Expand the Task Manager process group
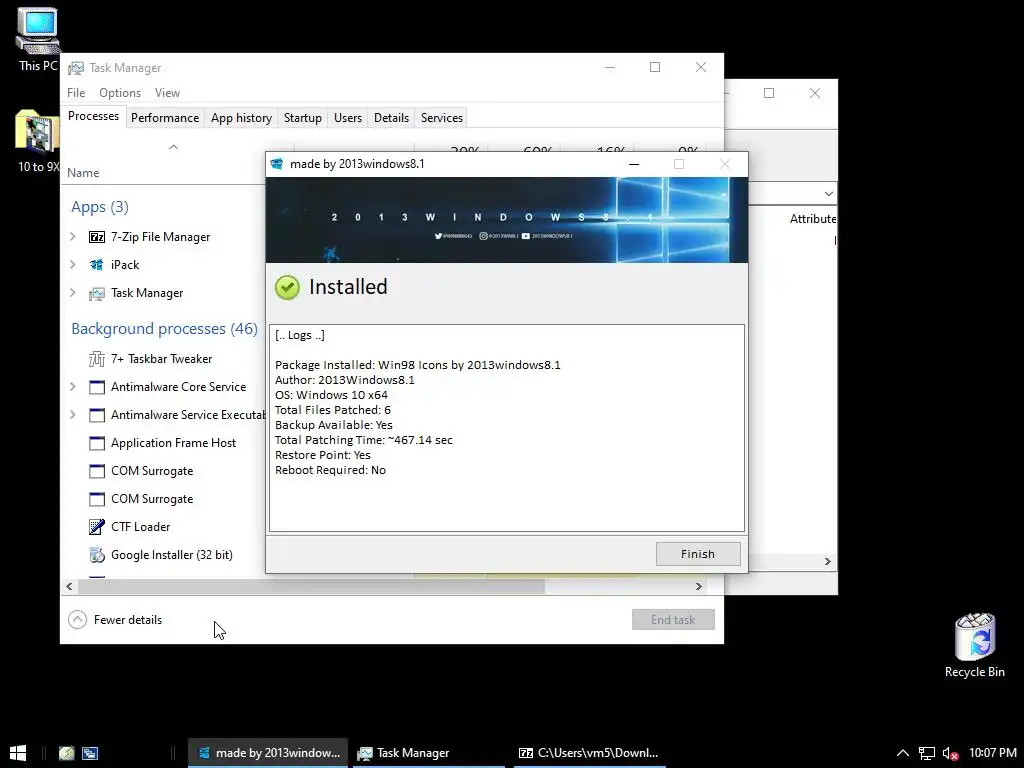Screen dimensions: 1024x768 73,293
